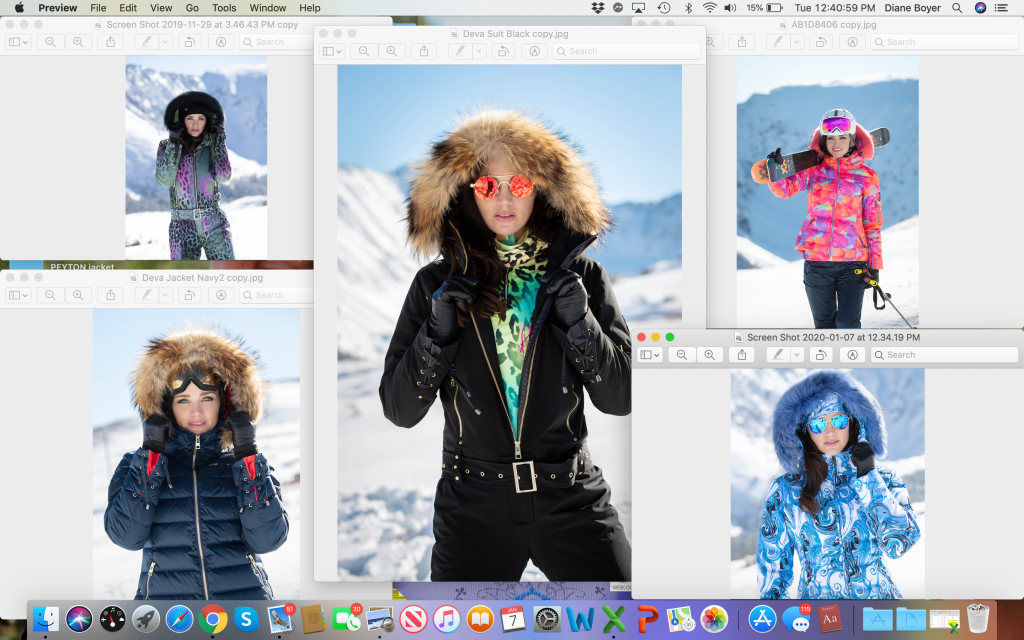Launch Microsoft Excel from the Dock

pyautogui.click(x=614, y=620)
